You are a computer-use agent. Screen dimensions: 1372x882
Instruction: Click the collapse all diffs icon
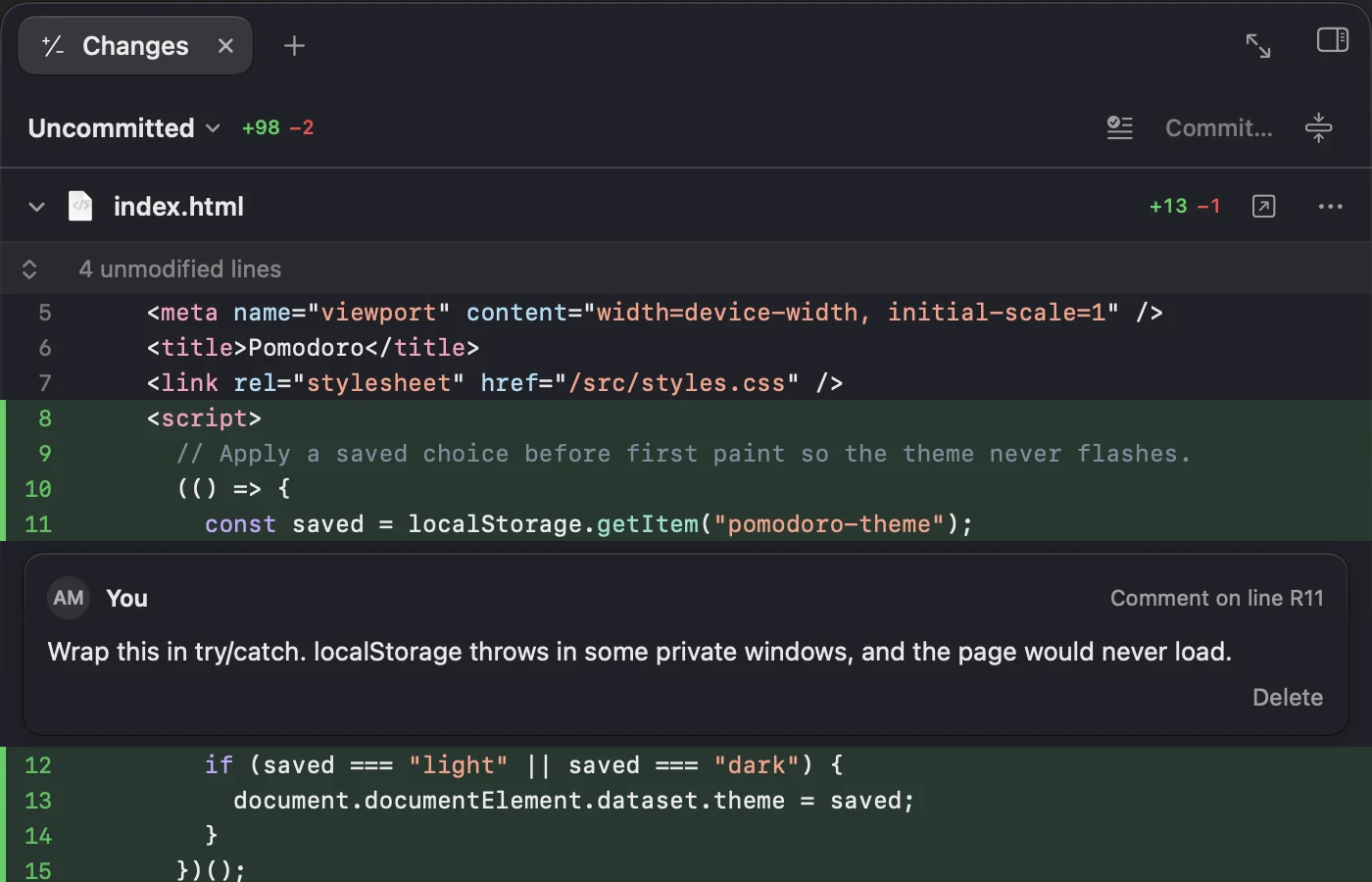coord(1319,127)
